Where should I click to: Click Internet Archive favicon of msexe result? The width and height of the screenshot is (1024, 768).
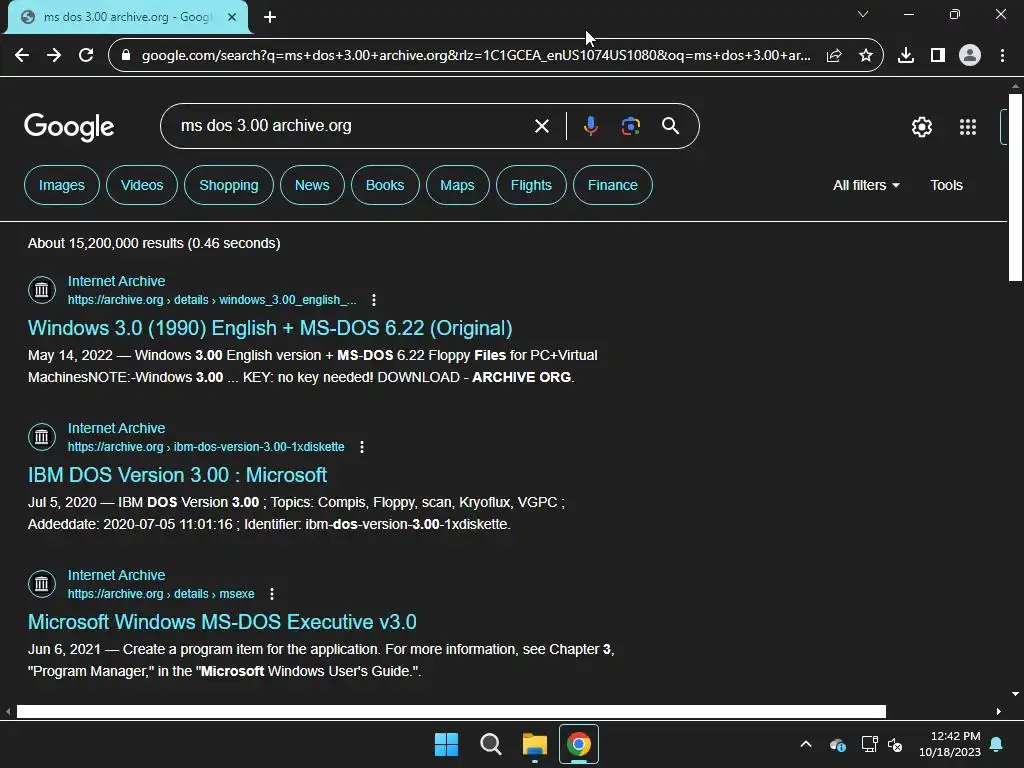[x=42, y=583]
